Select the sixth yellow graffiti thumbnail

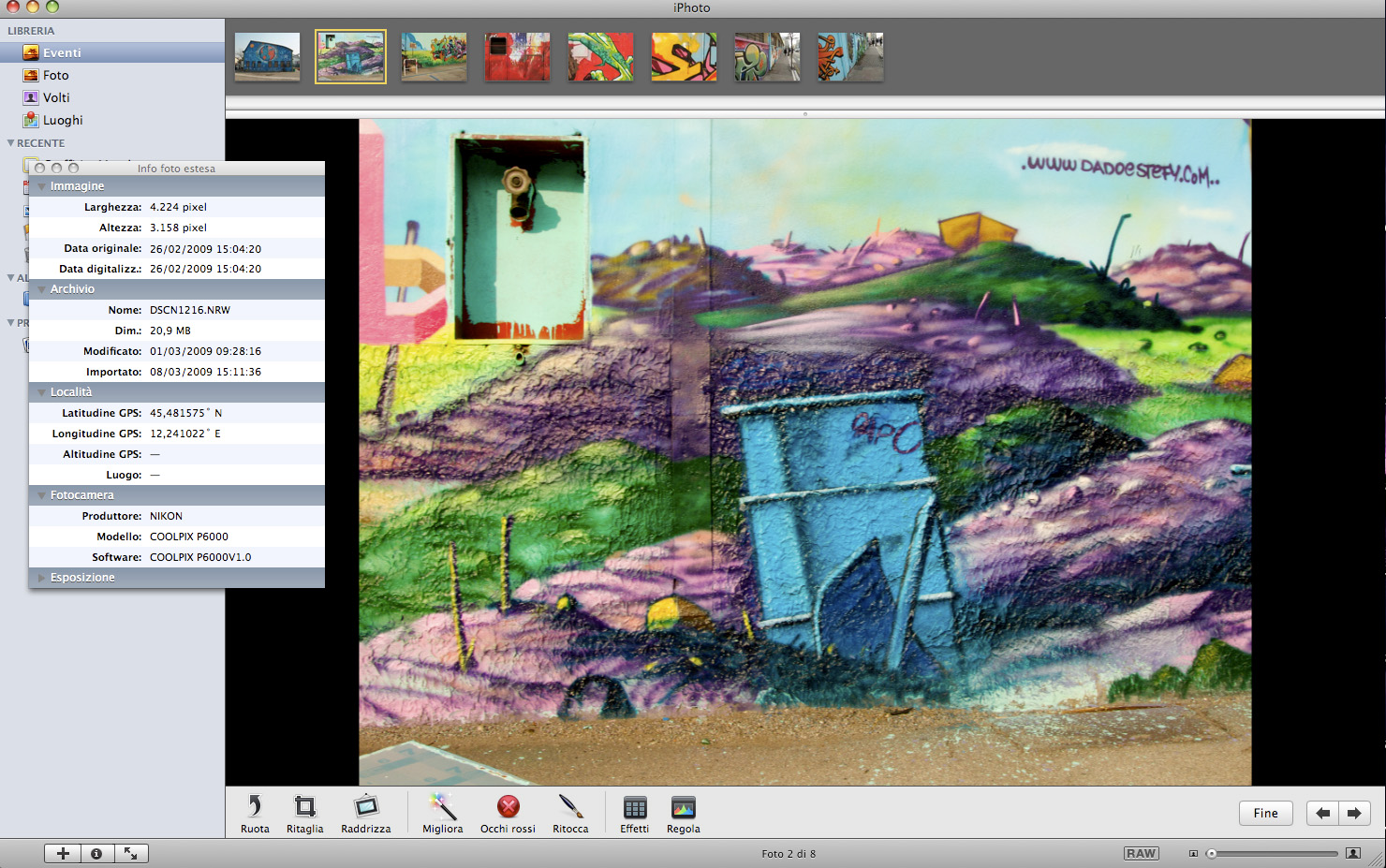coord(684,56)
